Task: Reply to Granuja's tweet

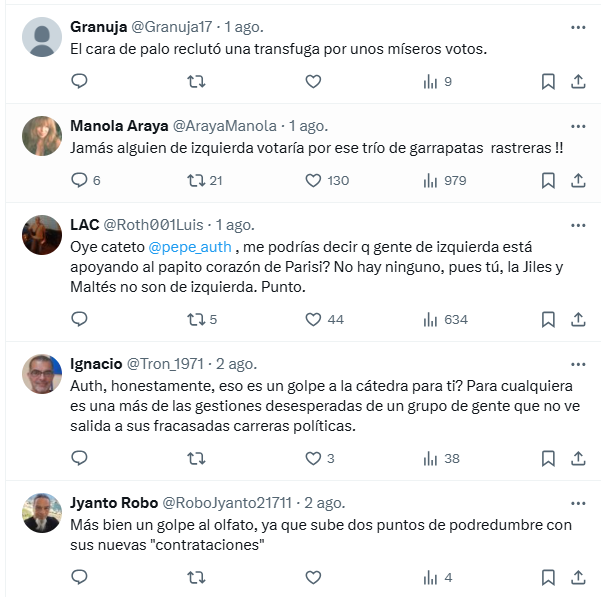Action: tap(80, 81)
